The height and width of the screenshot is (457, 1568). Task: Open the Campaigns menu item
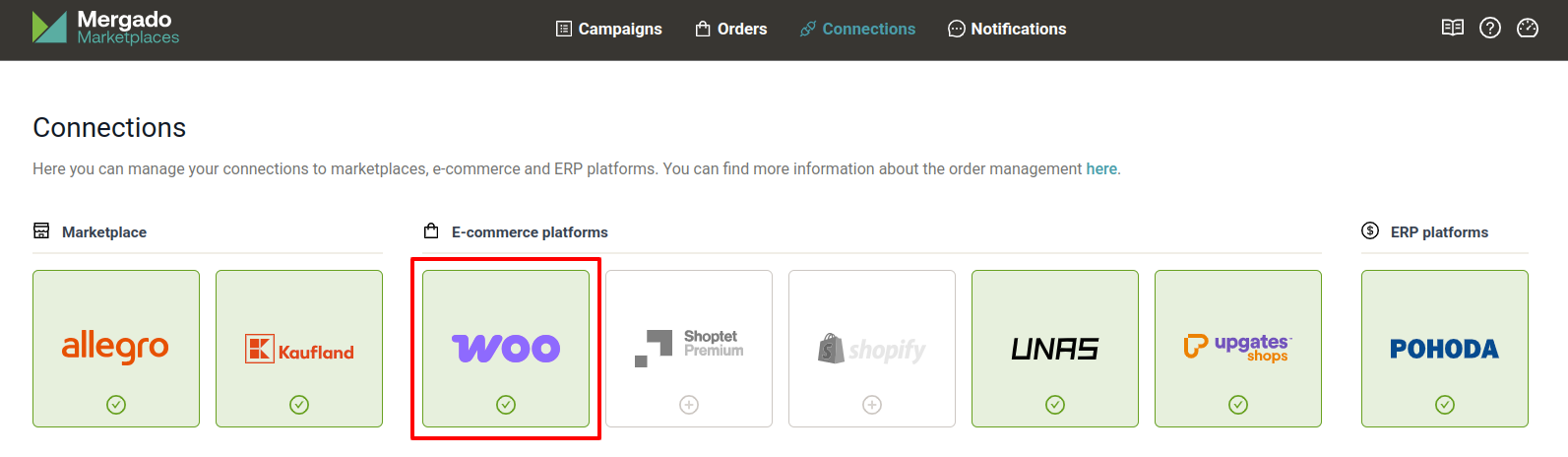tap(609, 29)
